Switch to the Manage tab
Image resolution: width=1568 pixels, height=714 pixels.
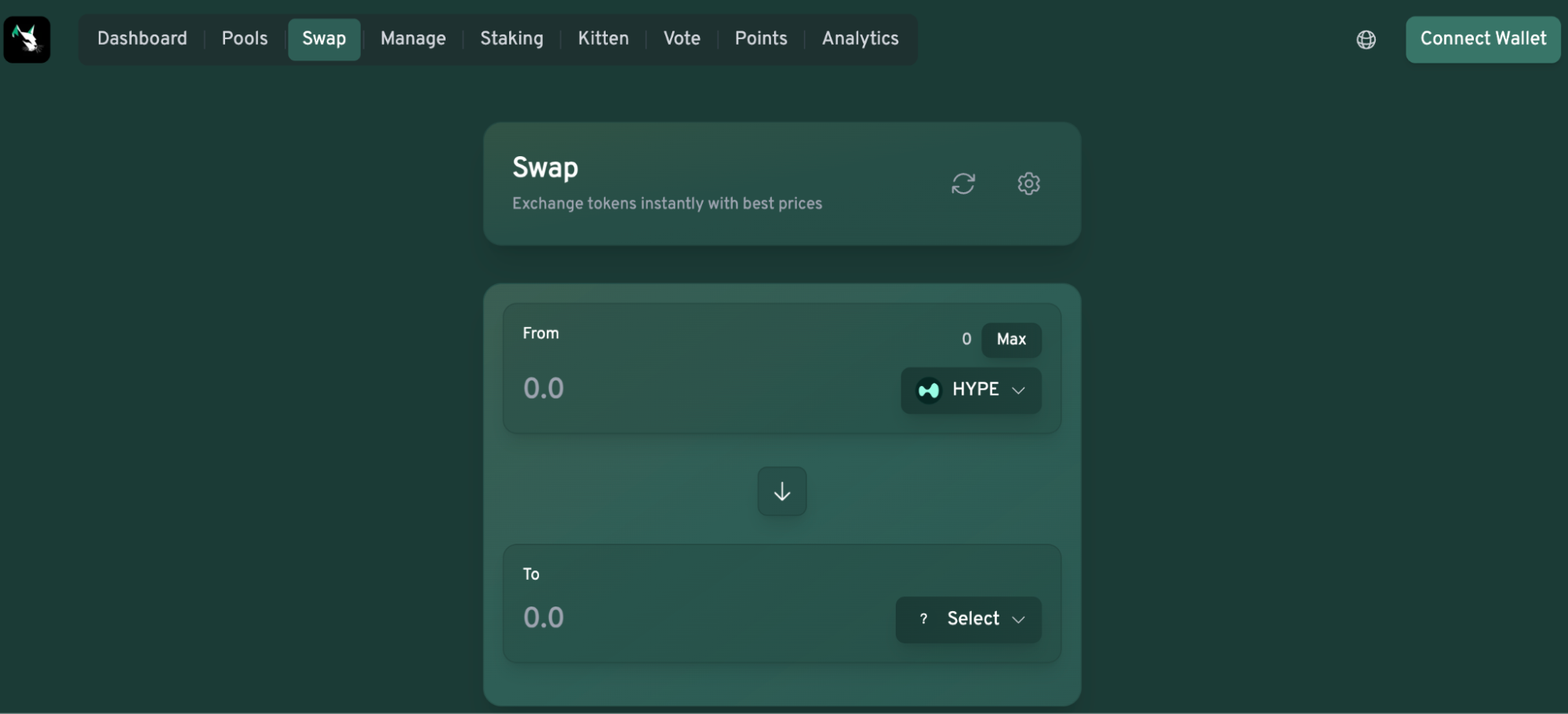(x=413, y=38)
